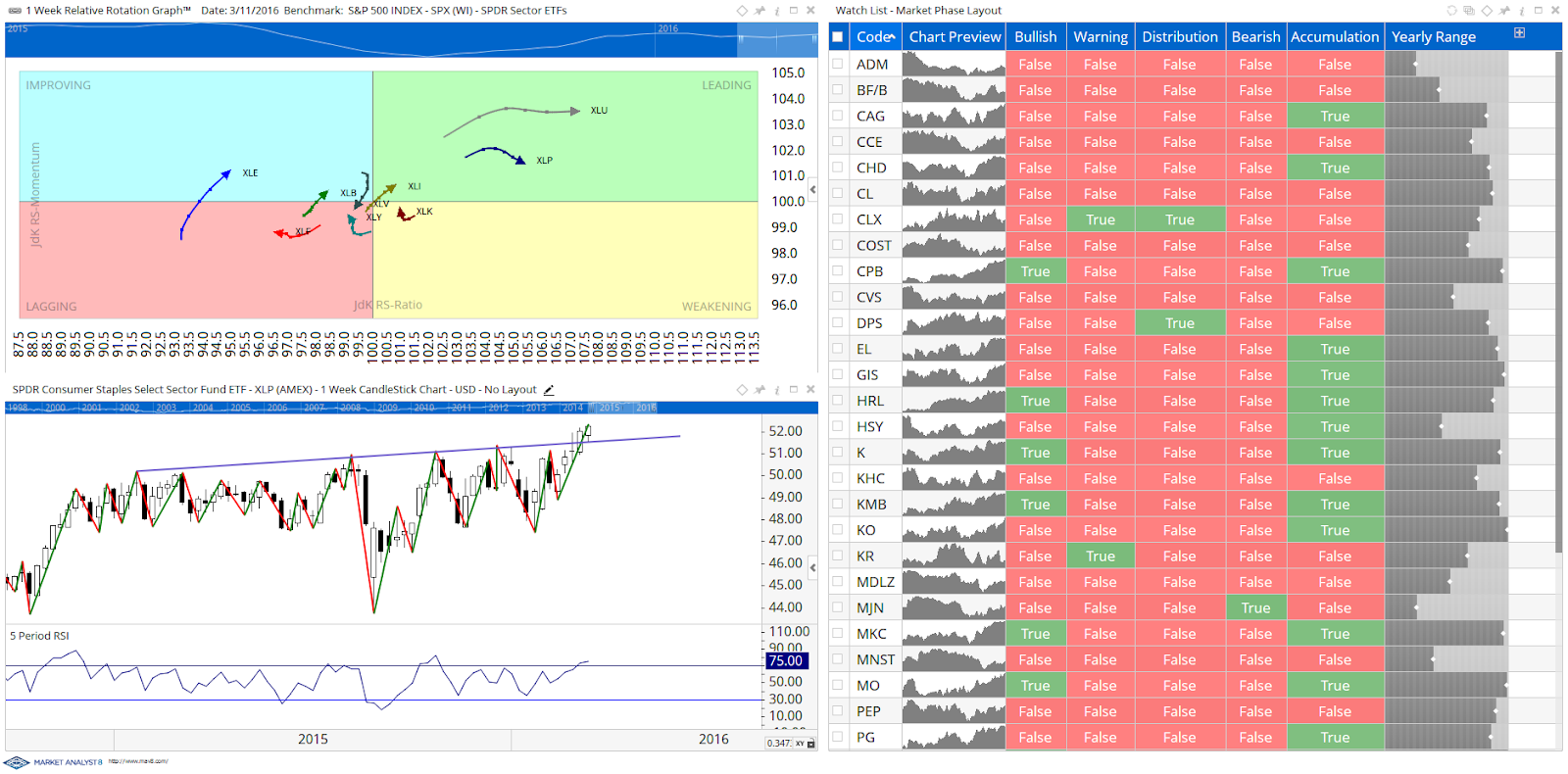Click the add-column plus icon in Watch List header
This screenshot has height=774, width=1568.
point(1519,32)
